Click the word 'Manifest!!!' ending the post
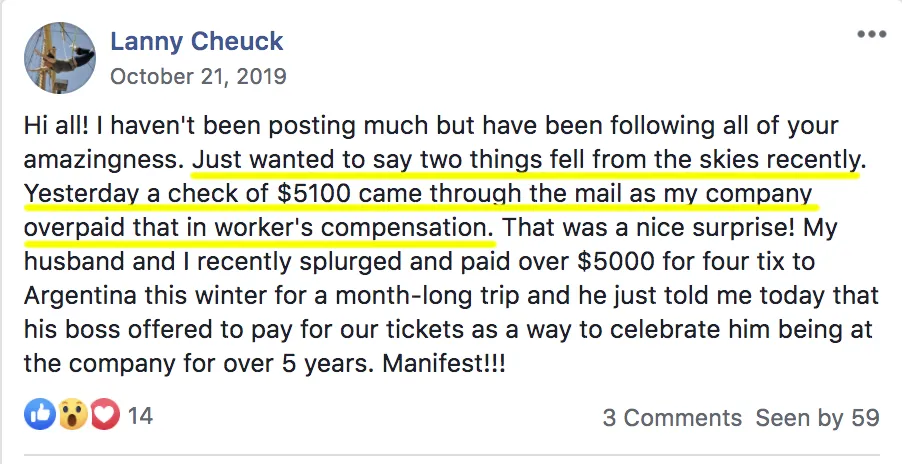This screenshot has width=902, height=464. (x=444, y=364)
